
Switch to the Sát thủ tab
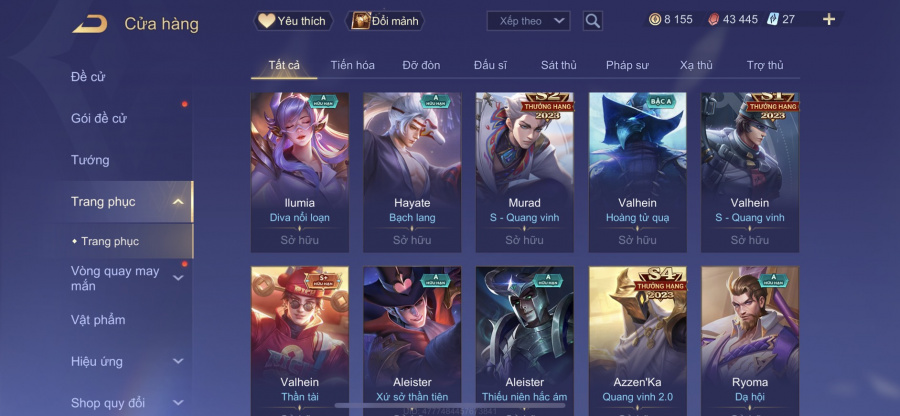pyautogui.click(x=558, y=65)
